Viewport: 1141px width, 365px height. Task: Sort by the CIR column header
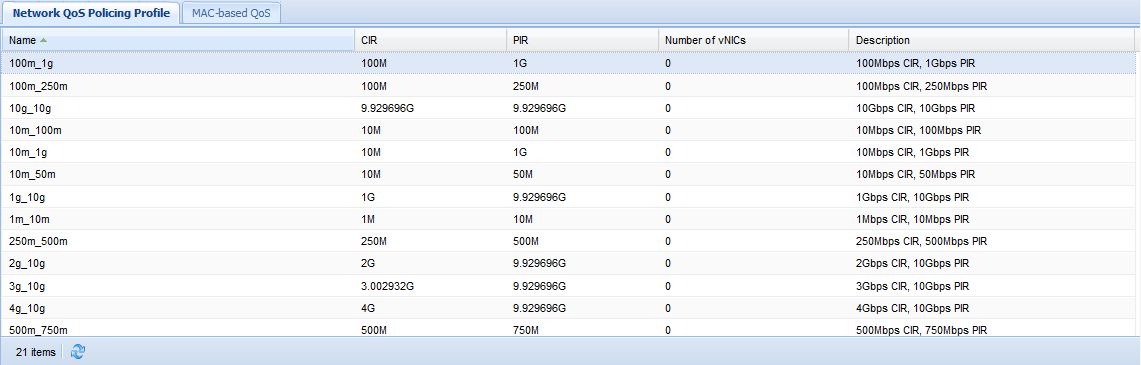pos(430,40)
